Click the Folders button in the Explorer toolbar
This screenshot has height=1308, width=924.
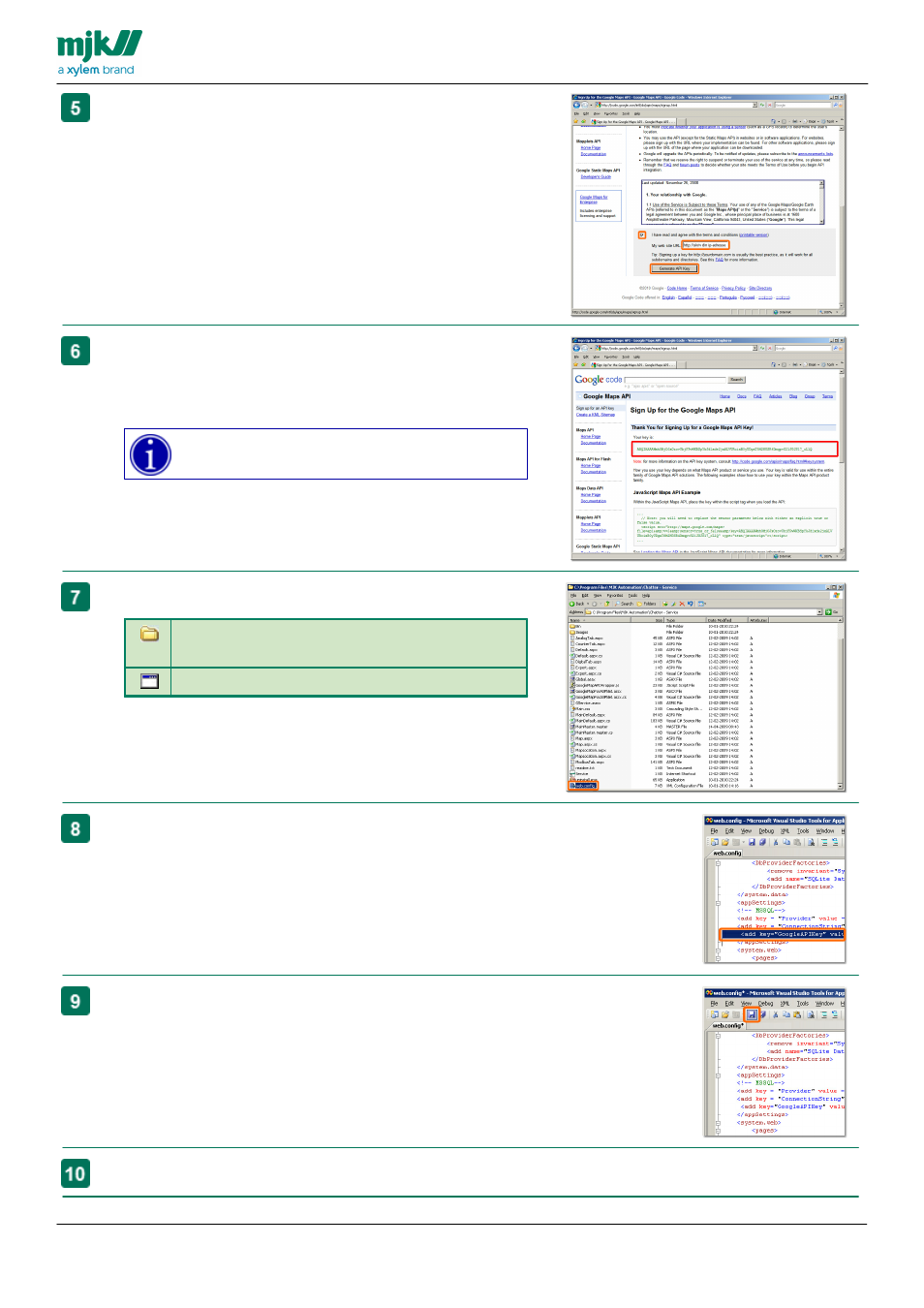tap(647, 604)
